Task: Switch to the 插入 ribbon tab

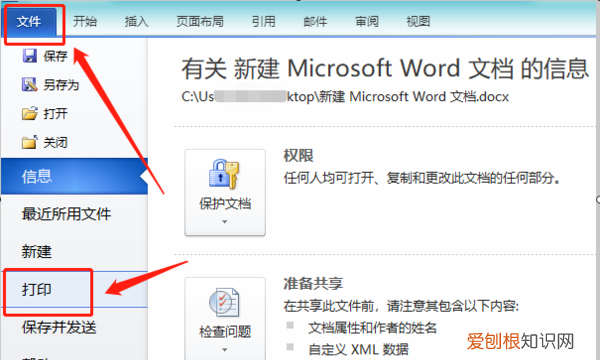Action: click(136, 21)
